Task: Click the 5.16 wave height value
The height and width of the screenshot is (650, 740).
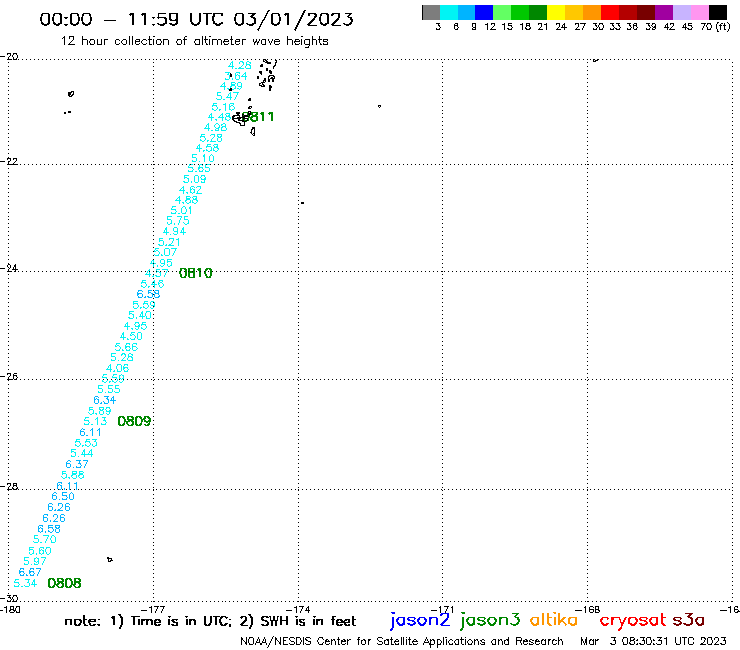Action: coord(223,107)
